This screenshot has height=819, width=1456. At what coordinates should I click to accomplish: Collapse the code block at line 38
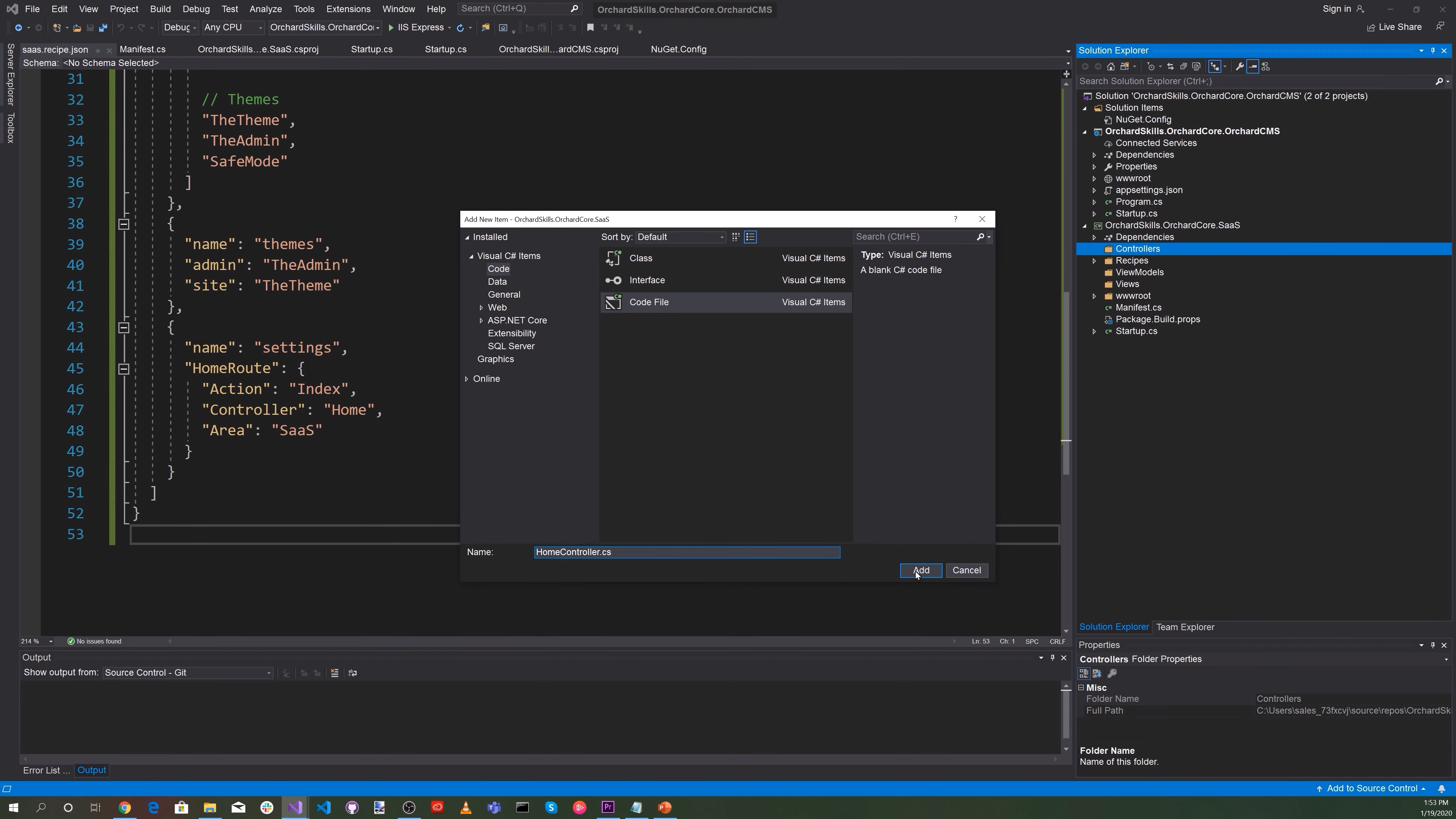point(123,224)
